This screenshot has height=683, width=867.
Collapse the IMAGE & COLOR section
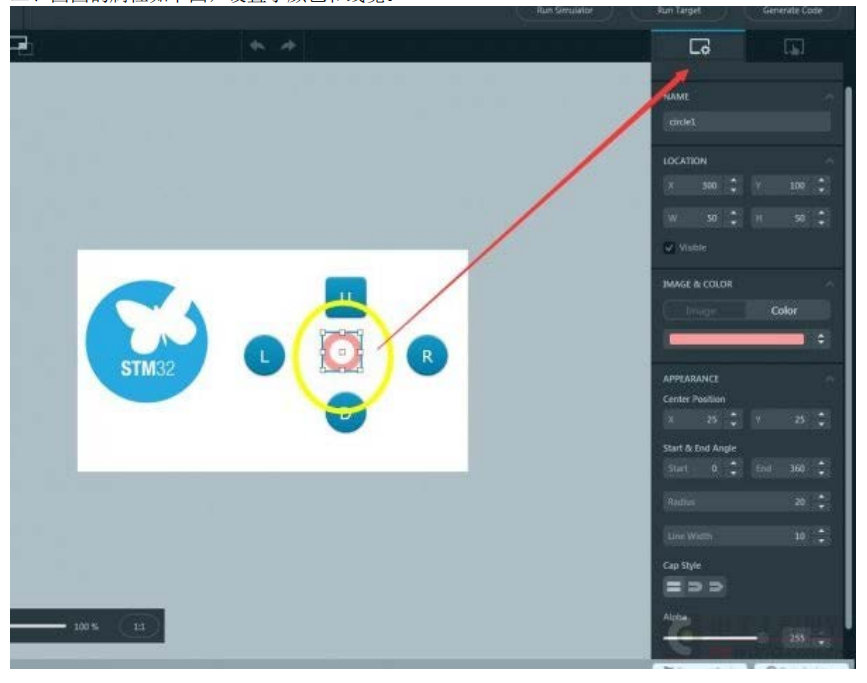tap(829, 284)
